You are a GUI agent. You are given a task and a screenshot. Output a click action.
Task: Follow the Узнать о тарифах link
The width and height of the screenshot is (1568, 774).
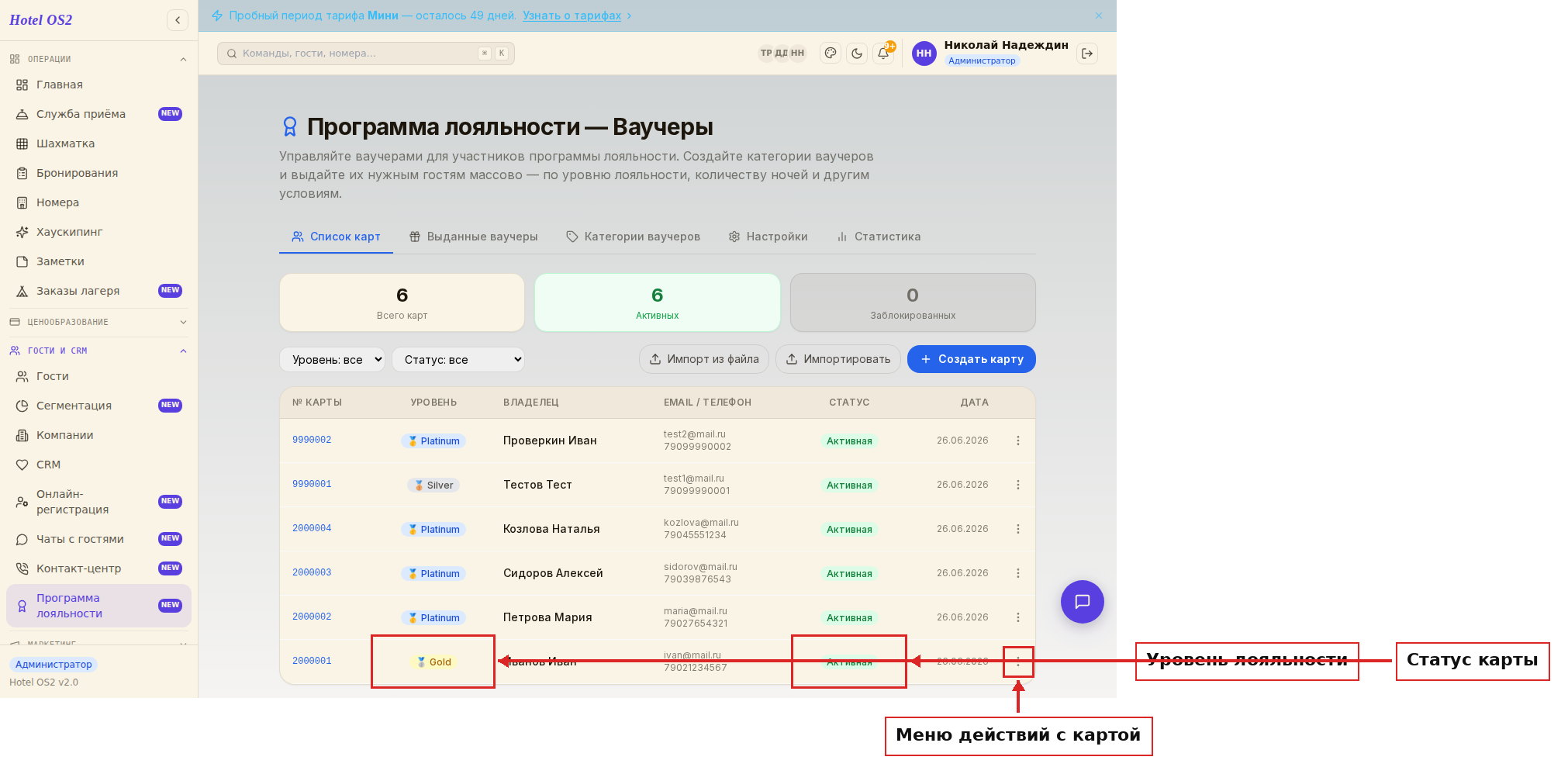[572, 16]
